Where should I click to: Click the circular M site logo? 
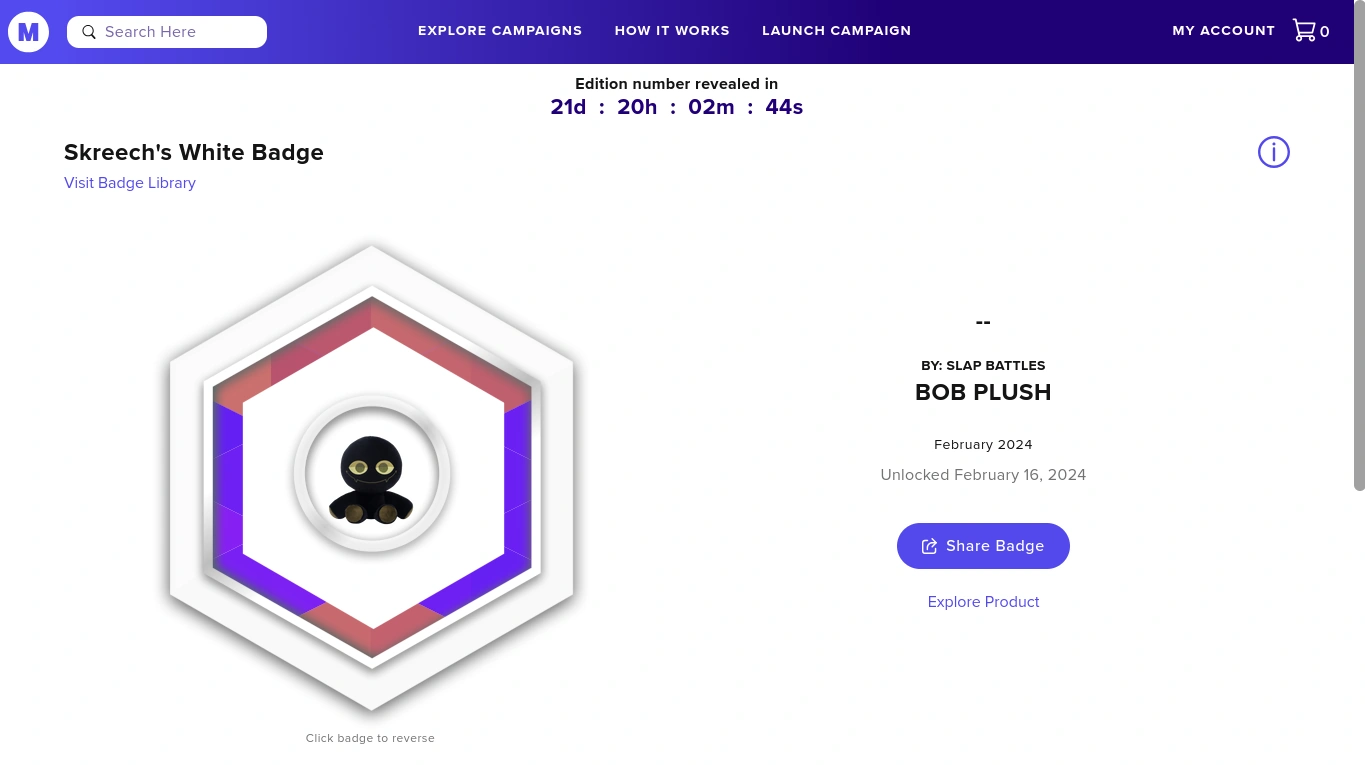click(x=27, y=31)
